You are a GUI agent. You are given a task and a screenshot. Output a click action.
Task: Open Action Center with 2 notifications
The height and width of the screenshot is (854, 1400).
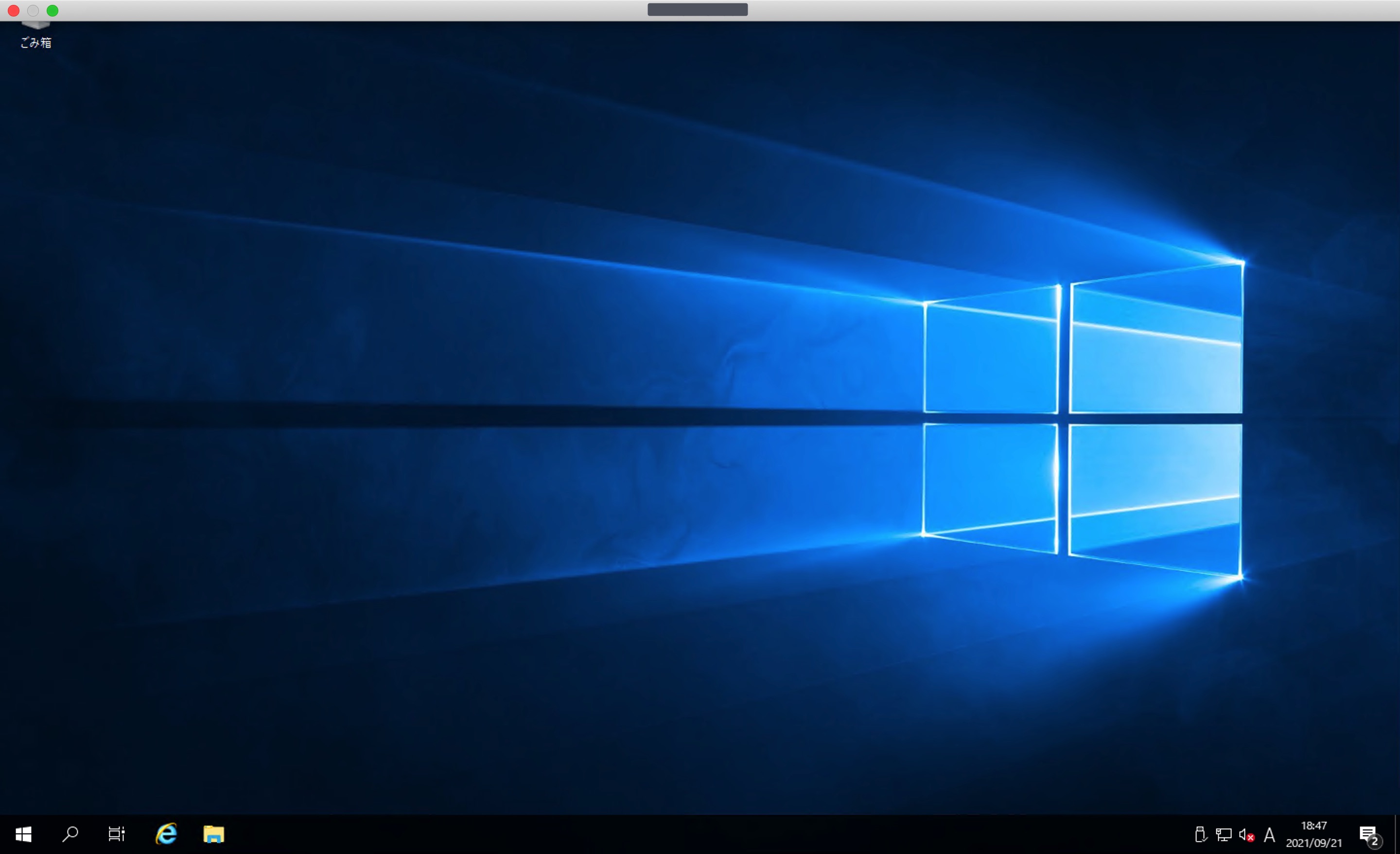[1369, 834]
